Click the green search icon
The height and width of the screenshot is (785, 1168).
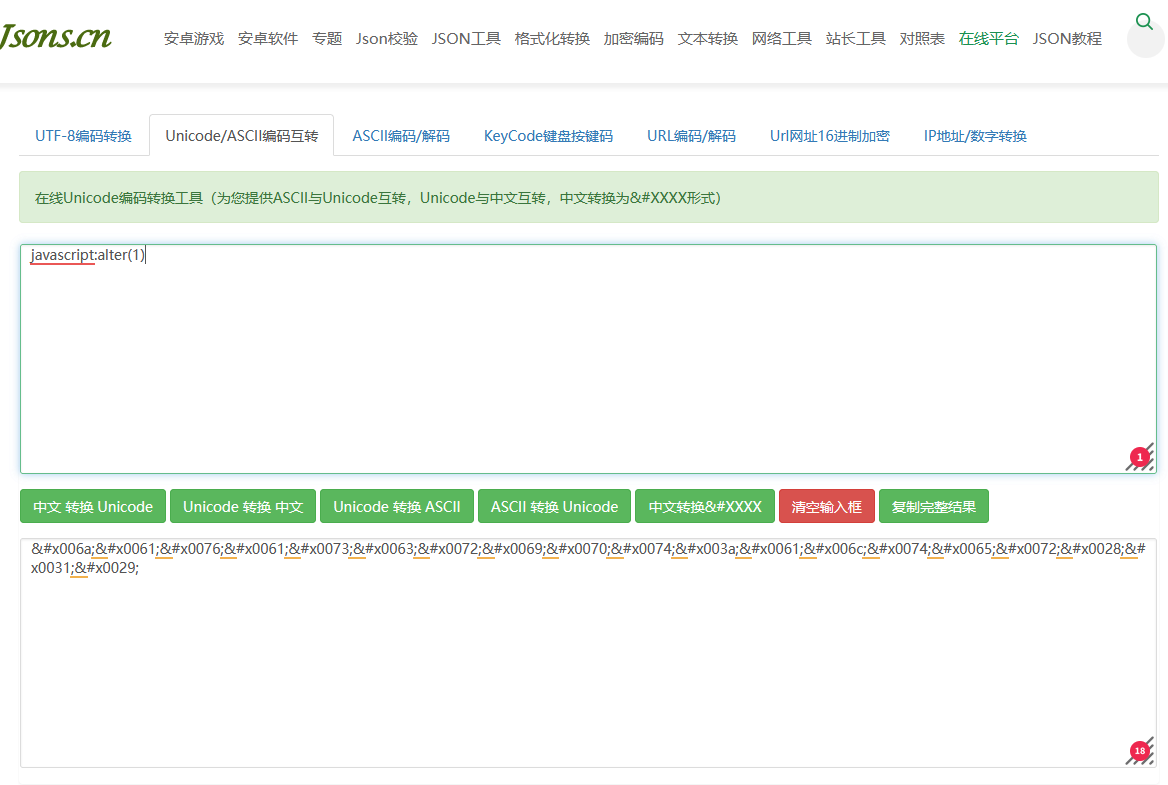(1144, 19)
